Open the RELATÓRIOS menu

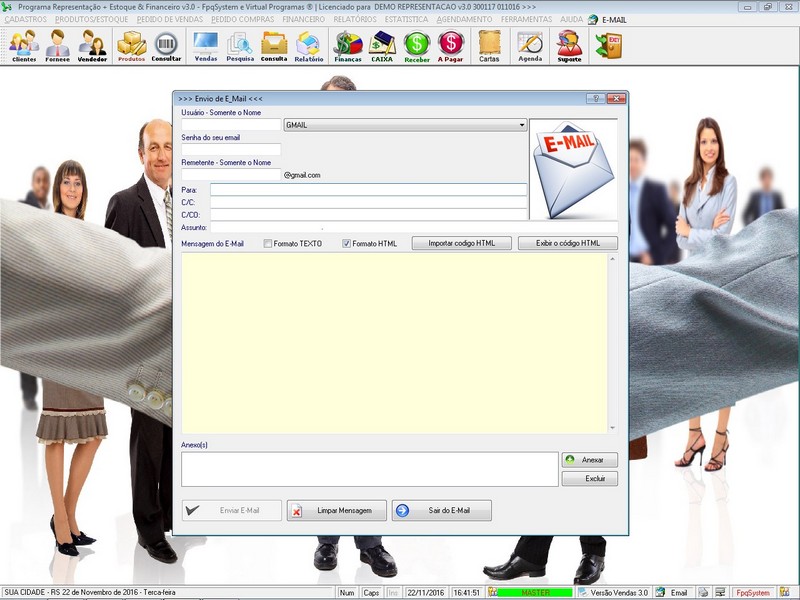(x=355, y=19)
